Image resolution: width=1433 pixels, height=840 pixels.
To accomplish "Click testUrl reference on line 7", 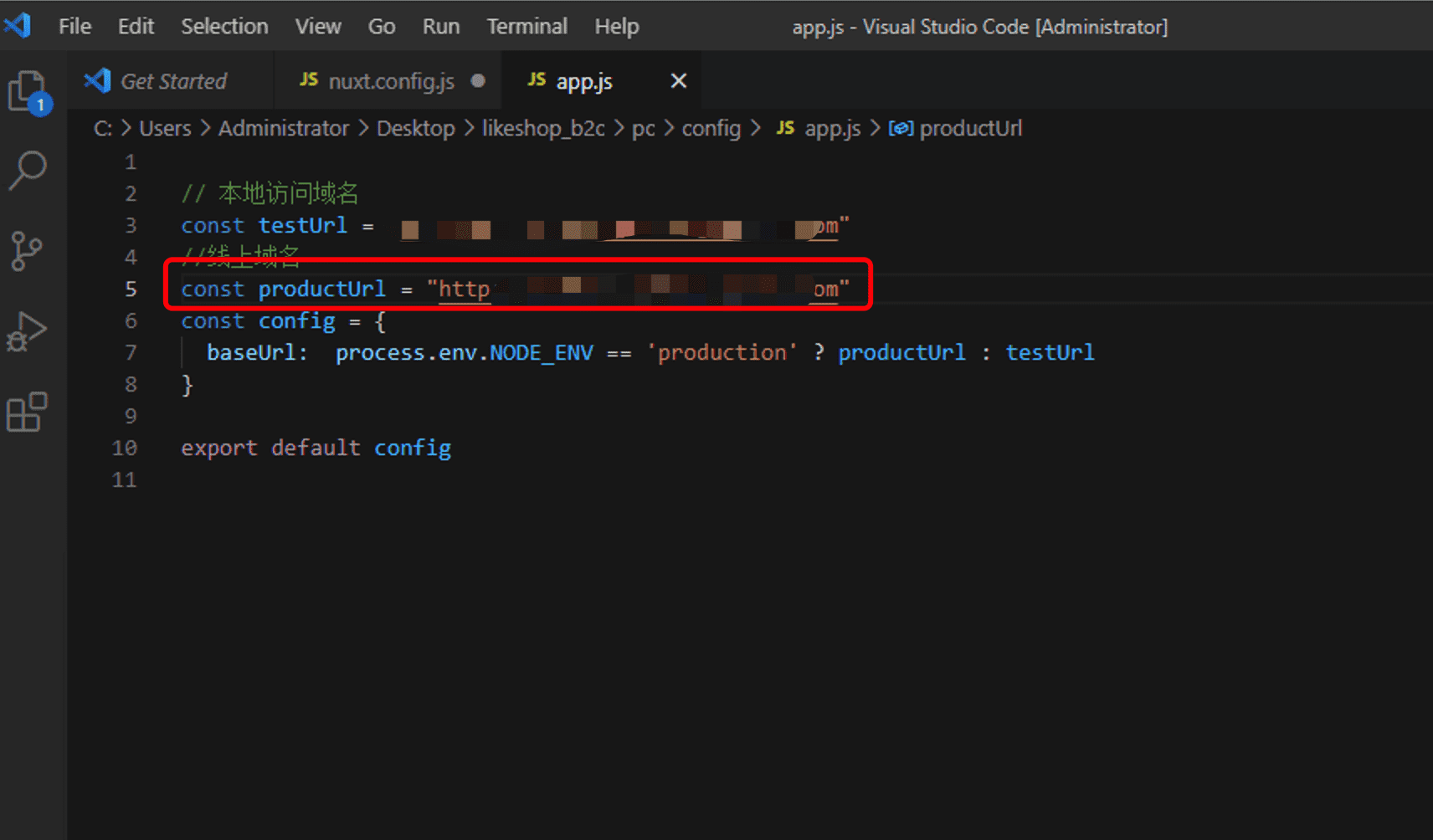I will coord(1050,353).
